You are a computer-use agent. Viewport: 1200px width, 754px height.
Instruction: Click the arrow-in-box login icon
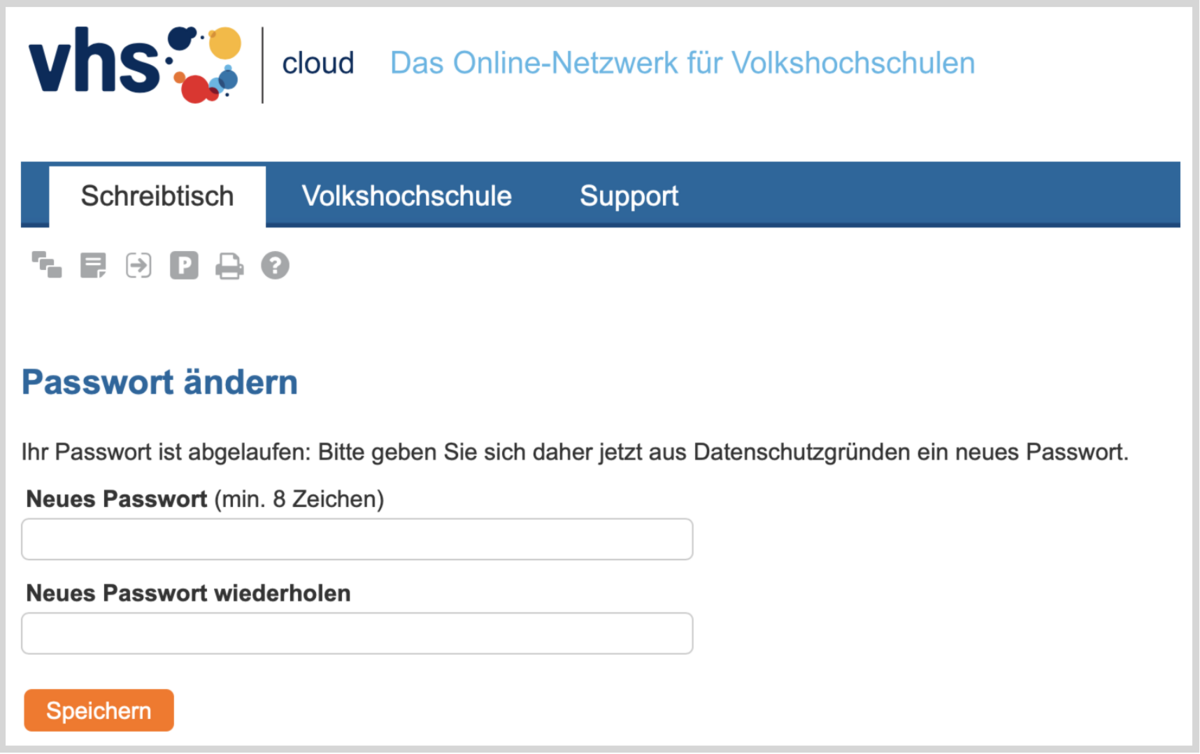138,266
